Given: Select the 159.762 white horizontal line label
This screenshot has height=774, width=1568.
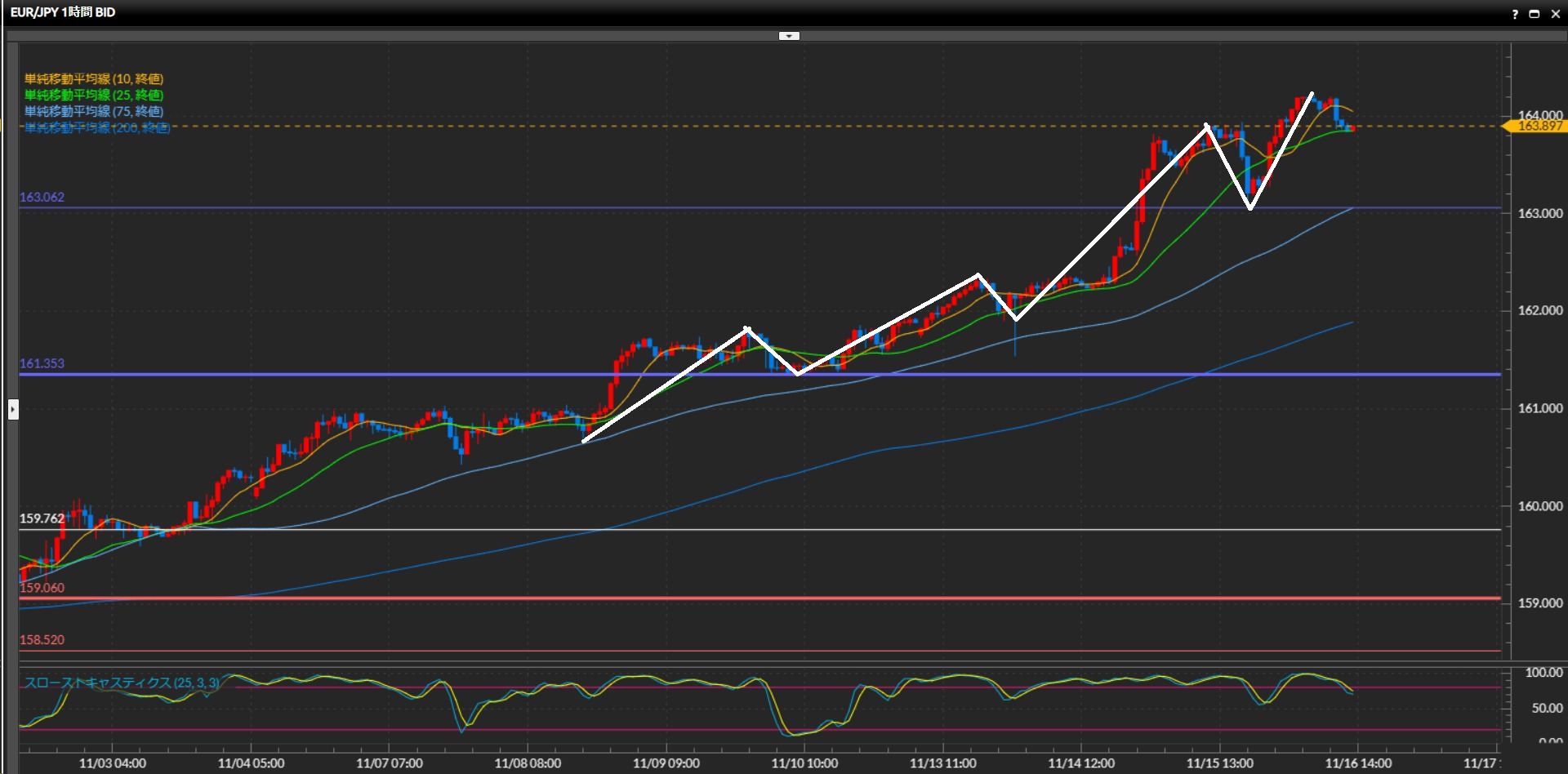Looking at the screenshot, I should point(42,518).
